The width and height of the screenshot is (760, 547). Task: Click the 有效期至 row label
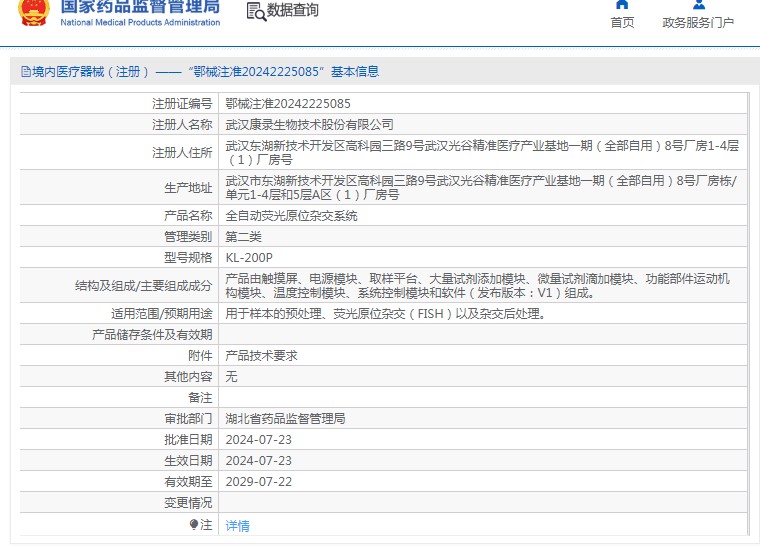pyautogui.click(x=188, y=482)
